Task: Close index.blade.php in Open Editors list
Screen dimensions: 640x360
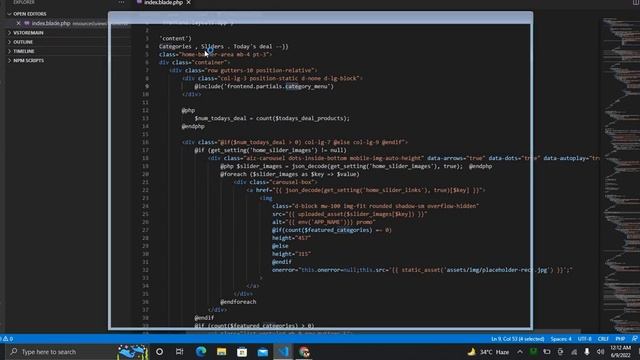Action: 18,23
